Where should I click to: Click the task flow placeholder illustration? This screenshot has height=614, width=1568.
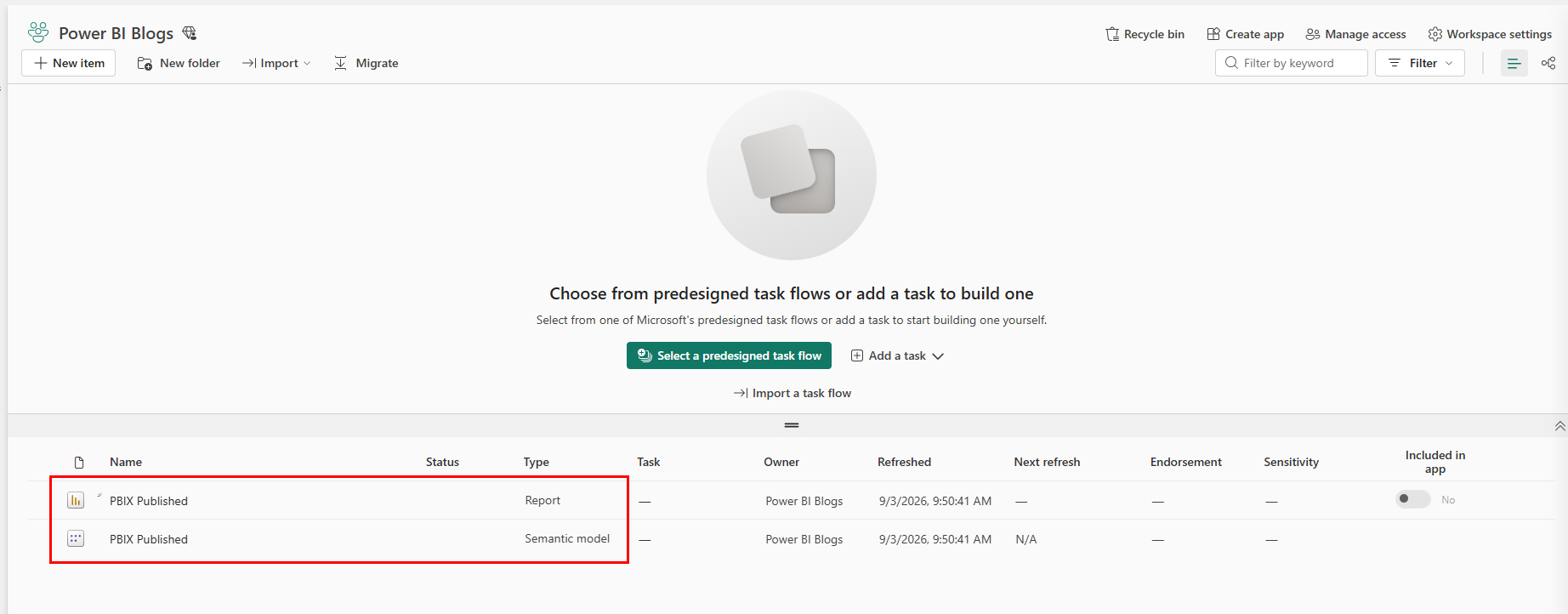792,175
